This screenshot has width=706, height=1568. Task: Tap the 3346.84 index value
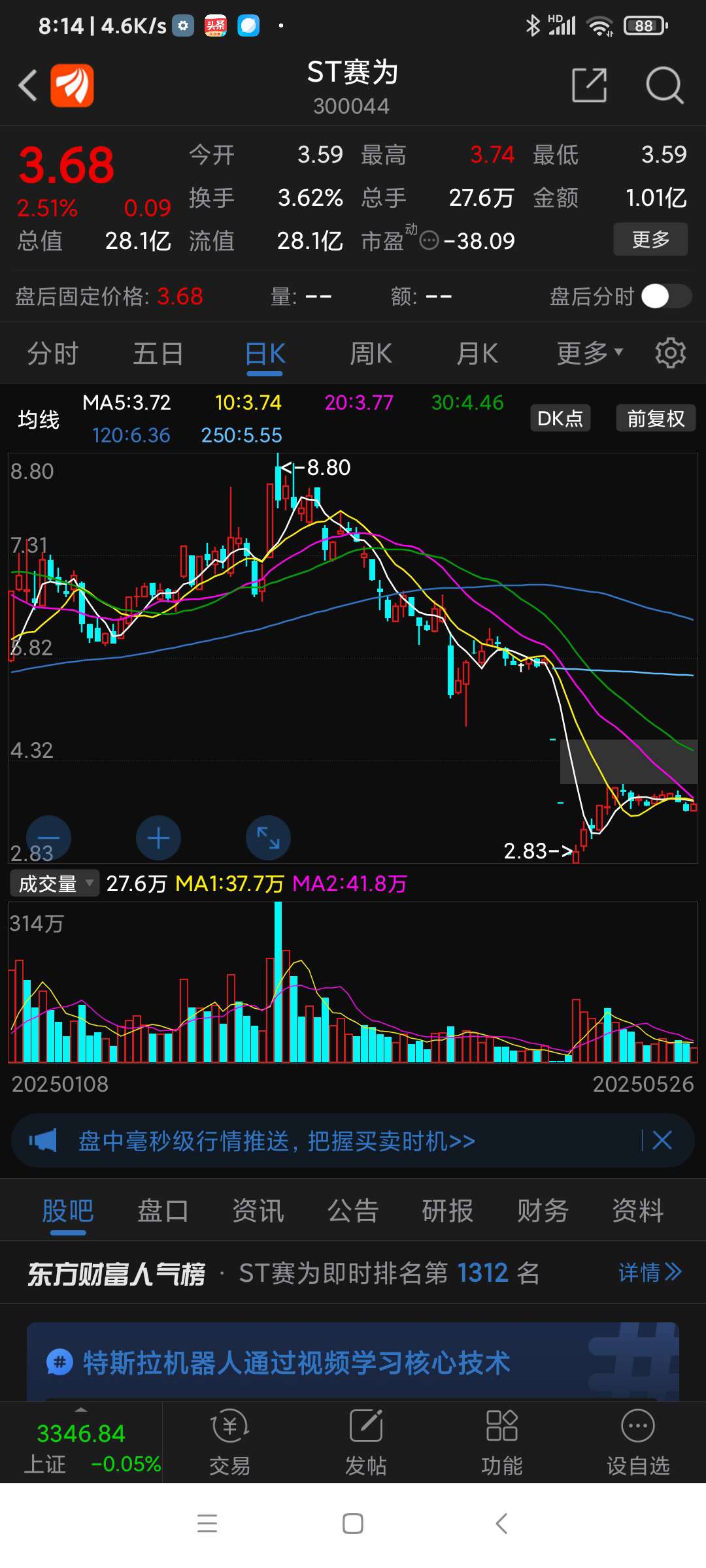[x=81, y=1433]
